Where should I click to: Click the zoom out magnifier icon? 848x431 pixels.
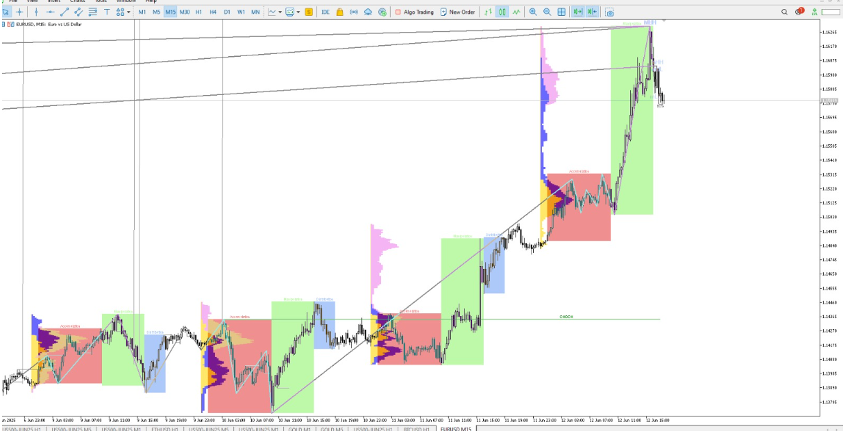click(547, 12)
